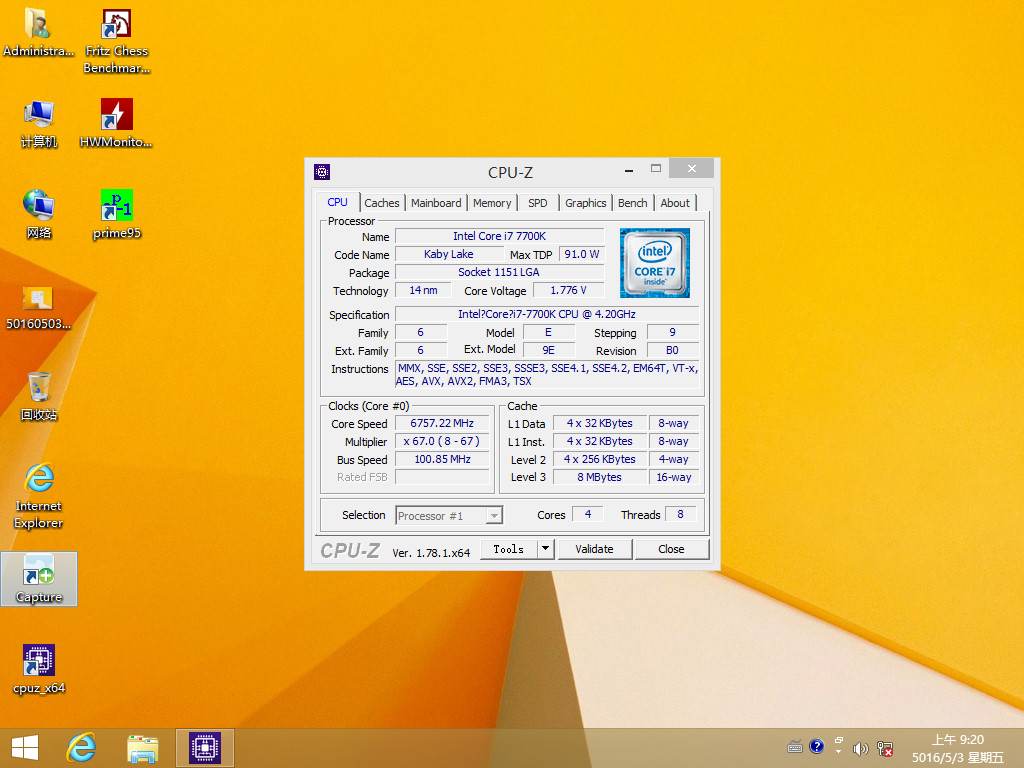Select the Capture desktop shortcut
This screenshot has height=768, width=1024.
pyautogui.click(x=39, y=579)
